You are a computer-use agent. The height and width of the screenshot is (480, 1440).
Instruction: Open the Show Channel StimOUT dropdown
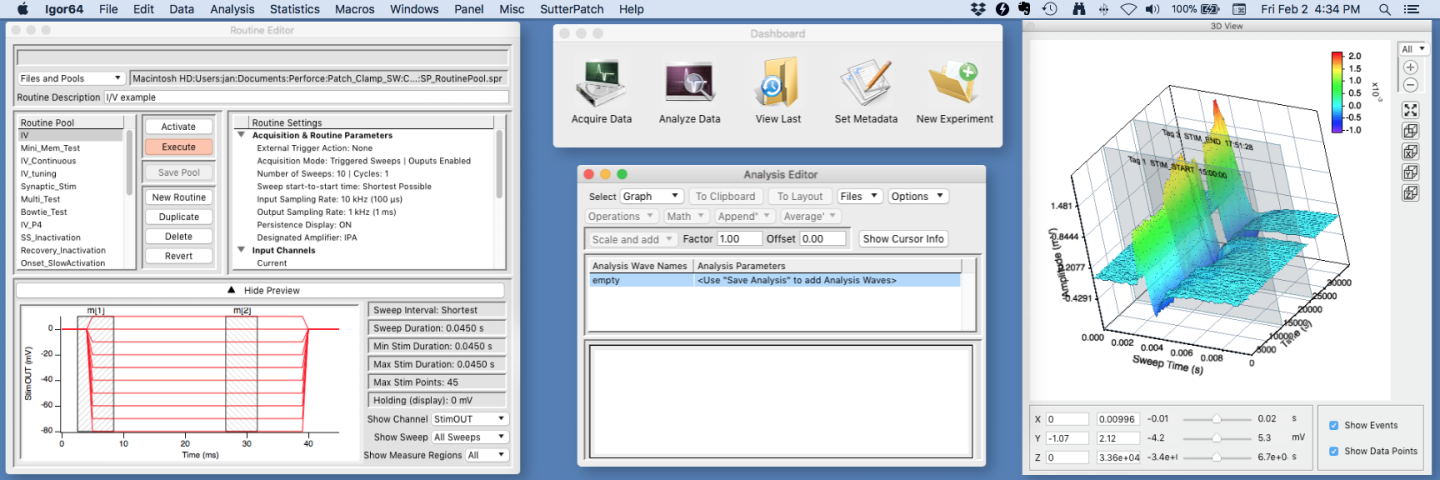[469, 419]
